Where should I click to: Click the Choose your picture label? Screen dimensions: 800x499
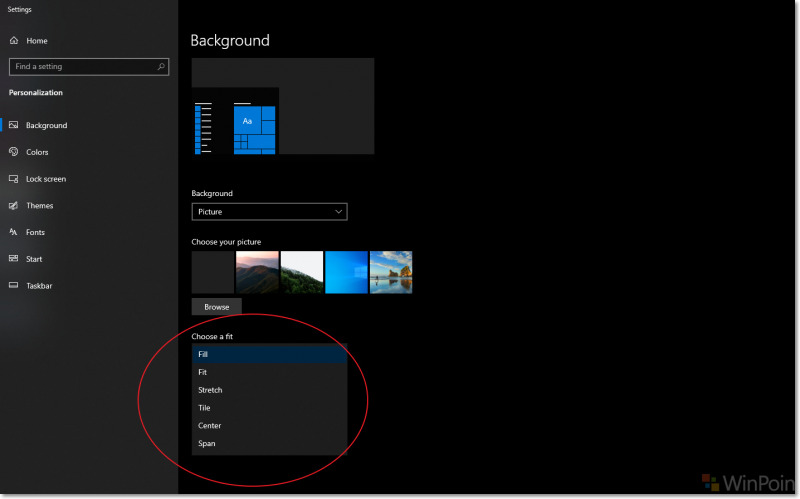226,242
